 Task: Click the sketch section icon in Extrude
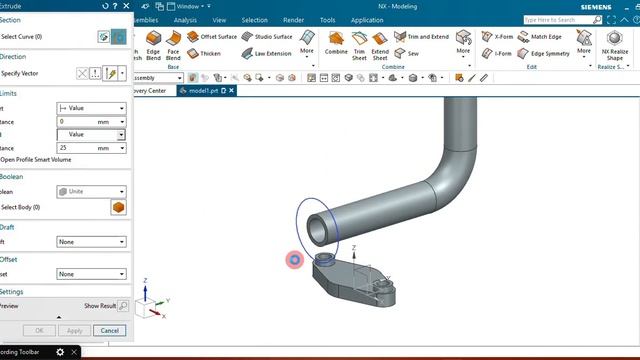[x=104, y=37]
